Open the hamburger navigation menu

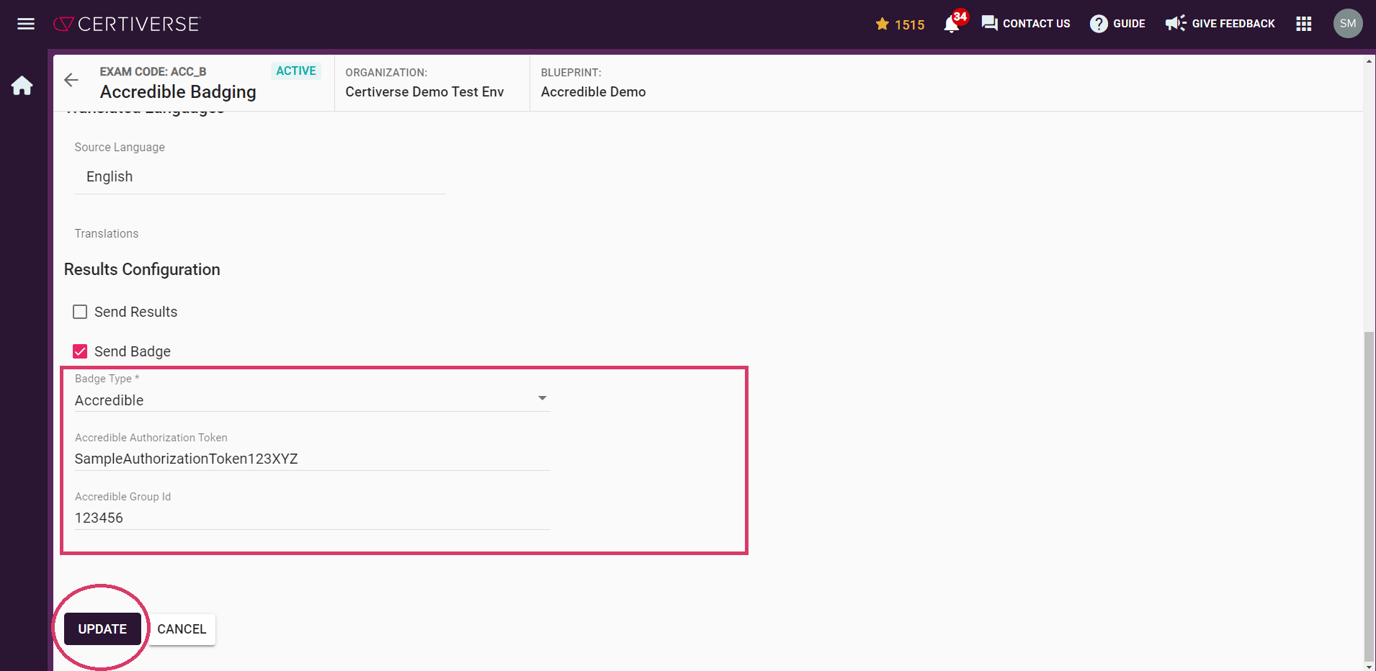(25, 23)
